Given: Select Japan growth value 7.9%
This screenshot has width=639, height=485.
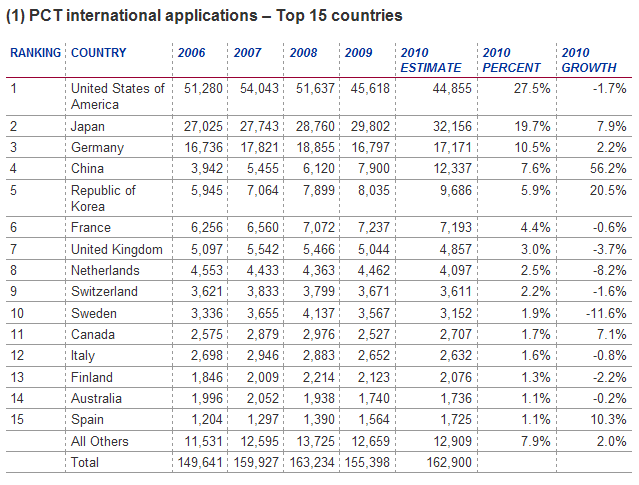Looking at the screenshot, I should 612,127.
